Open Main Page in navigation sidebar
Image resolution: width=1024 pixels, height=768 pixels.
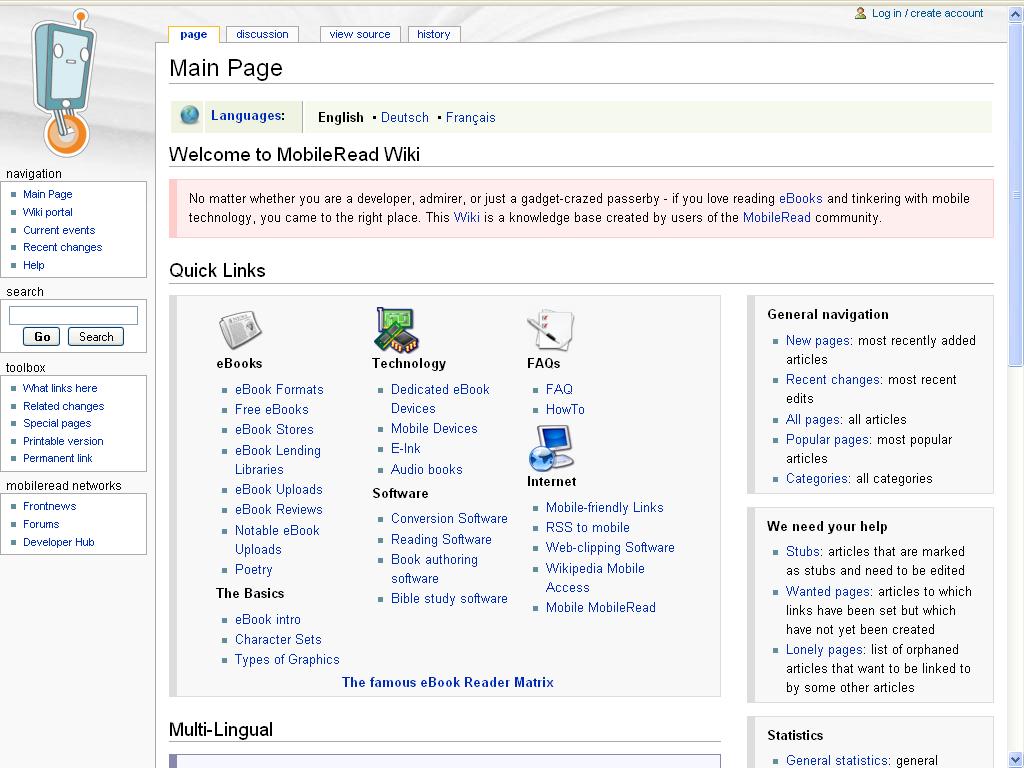click(48, 194)
